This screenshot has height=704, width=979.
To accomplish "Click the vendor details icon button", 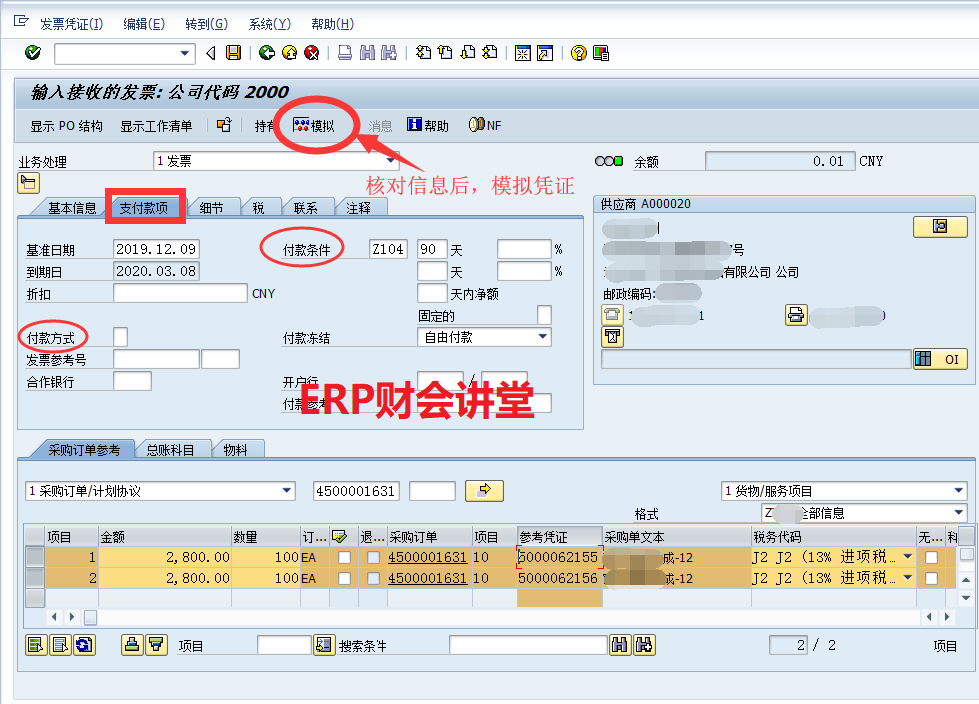I will (x=939, y=227).
